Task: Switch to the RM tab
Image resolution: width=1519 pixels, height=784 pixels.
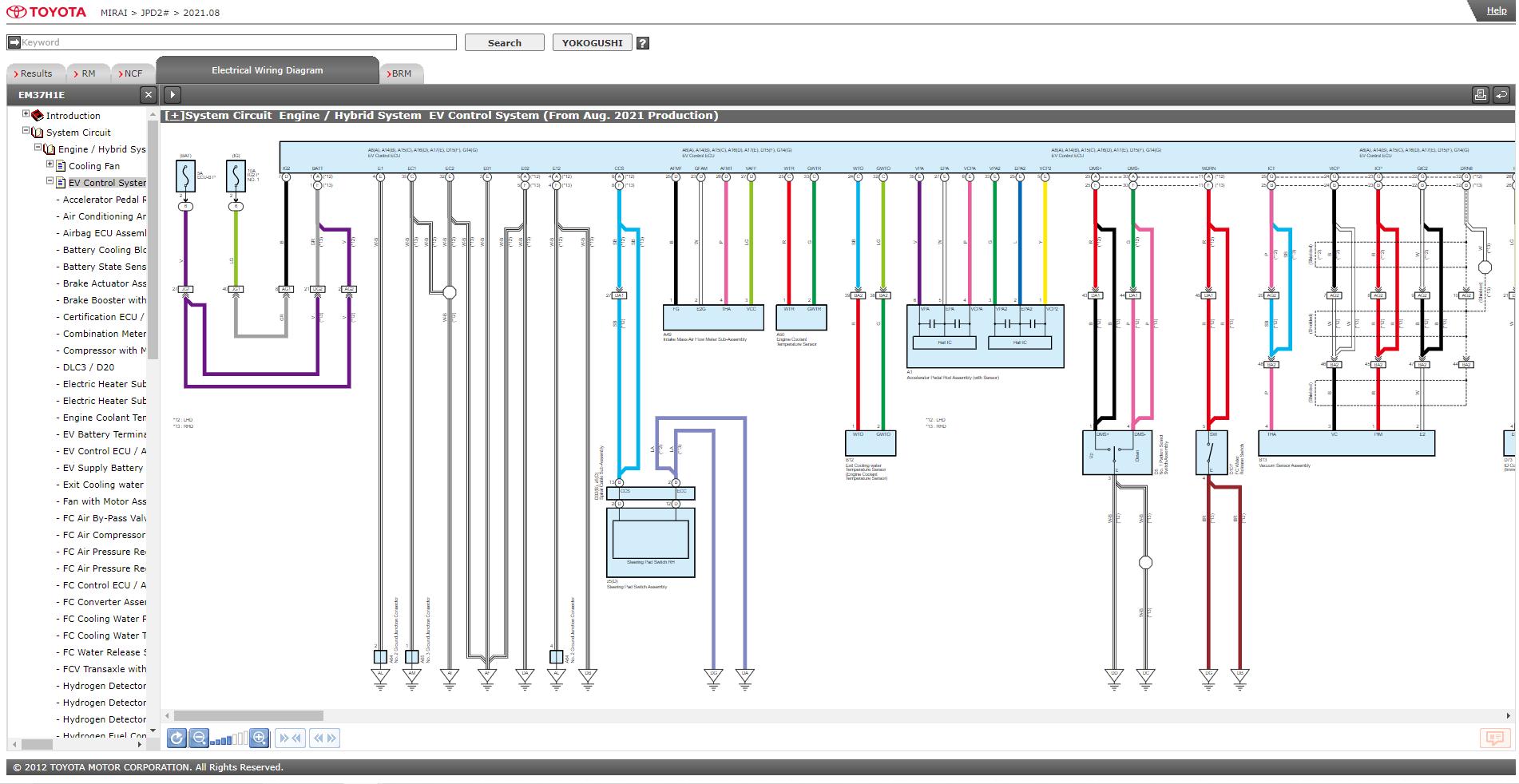Action: [86, 73]
